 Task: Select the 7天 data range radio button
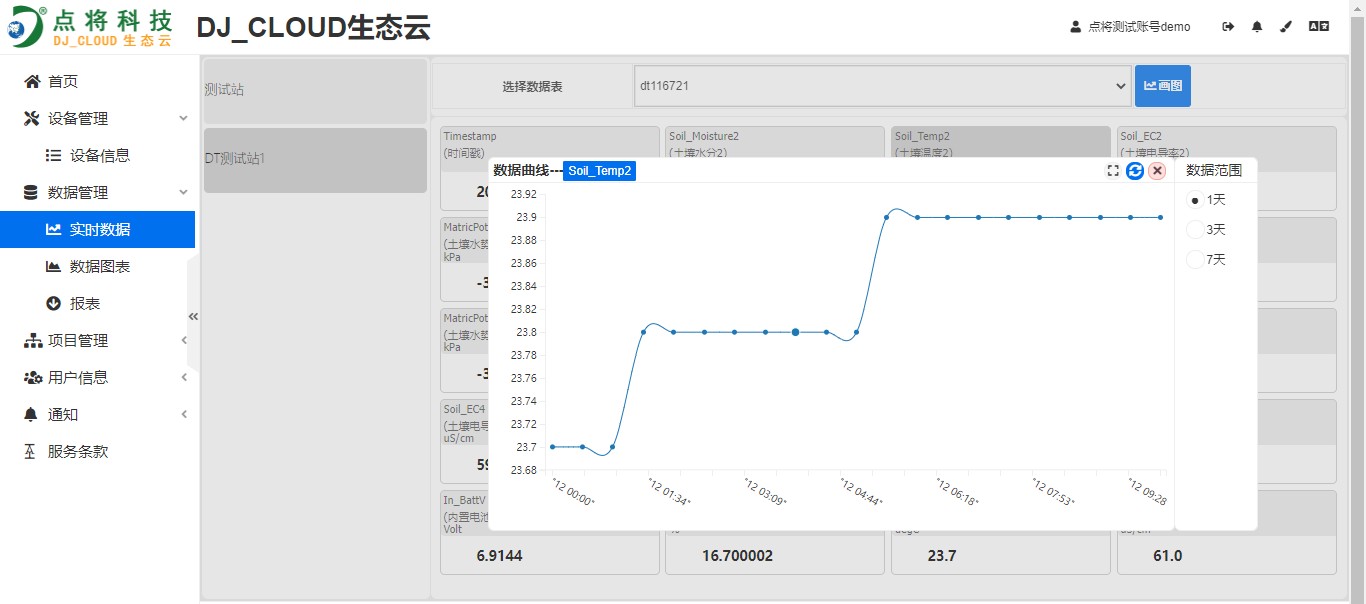1194,258
